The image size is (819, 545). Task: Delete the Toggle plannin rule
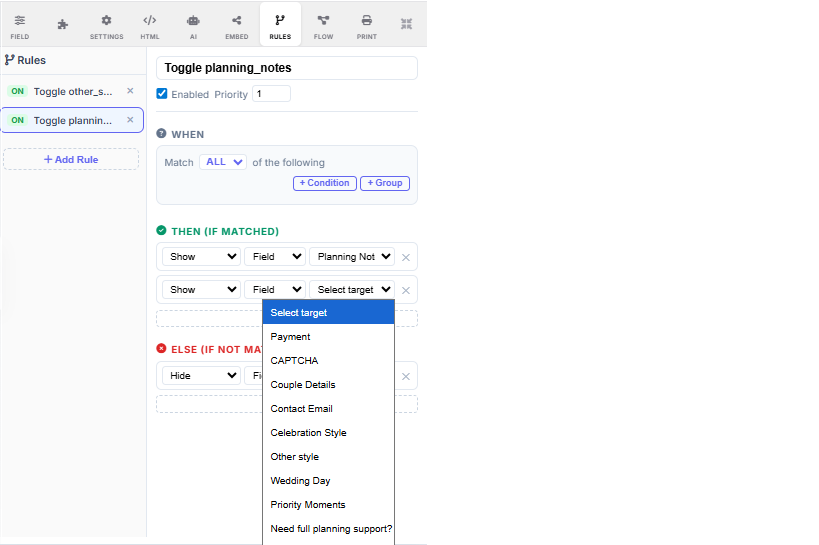pyautogui.click(x=131, y=120)
